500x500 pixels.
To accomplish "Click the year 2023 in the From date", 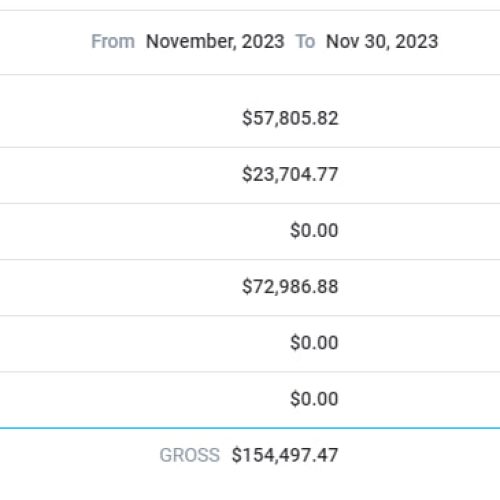I will pos(263,42).
